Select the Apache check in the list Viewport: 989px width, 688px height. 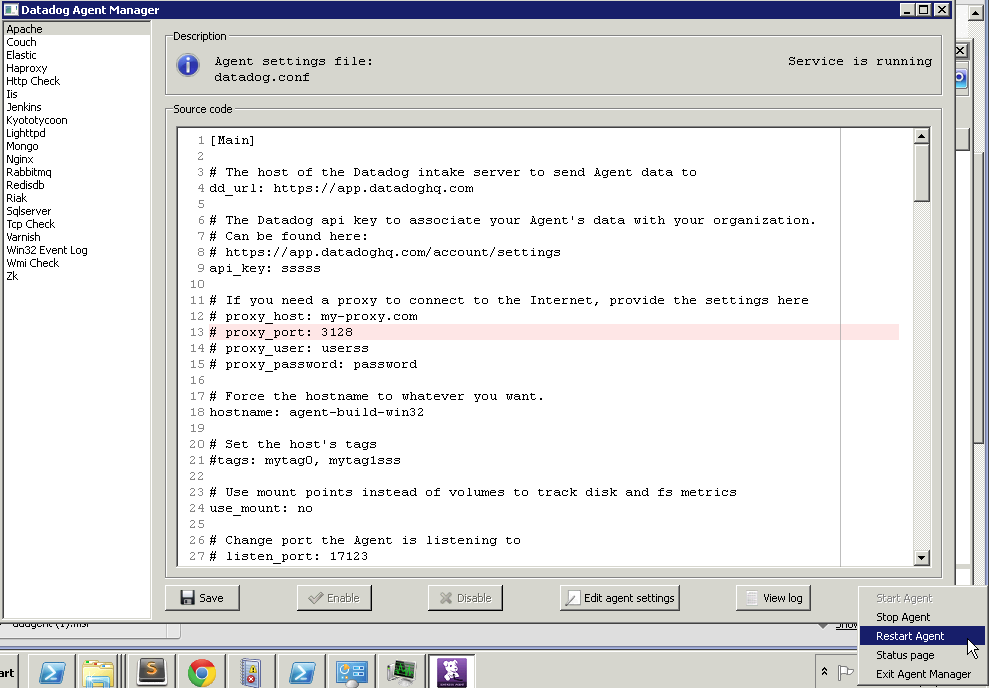click(25, 29)
